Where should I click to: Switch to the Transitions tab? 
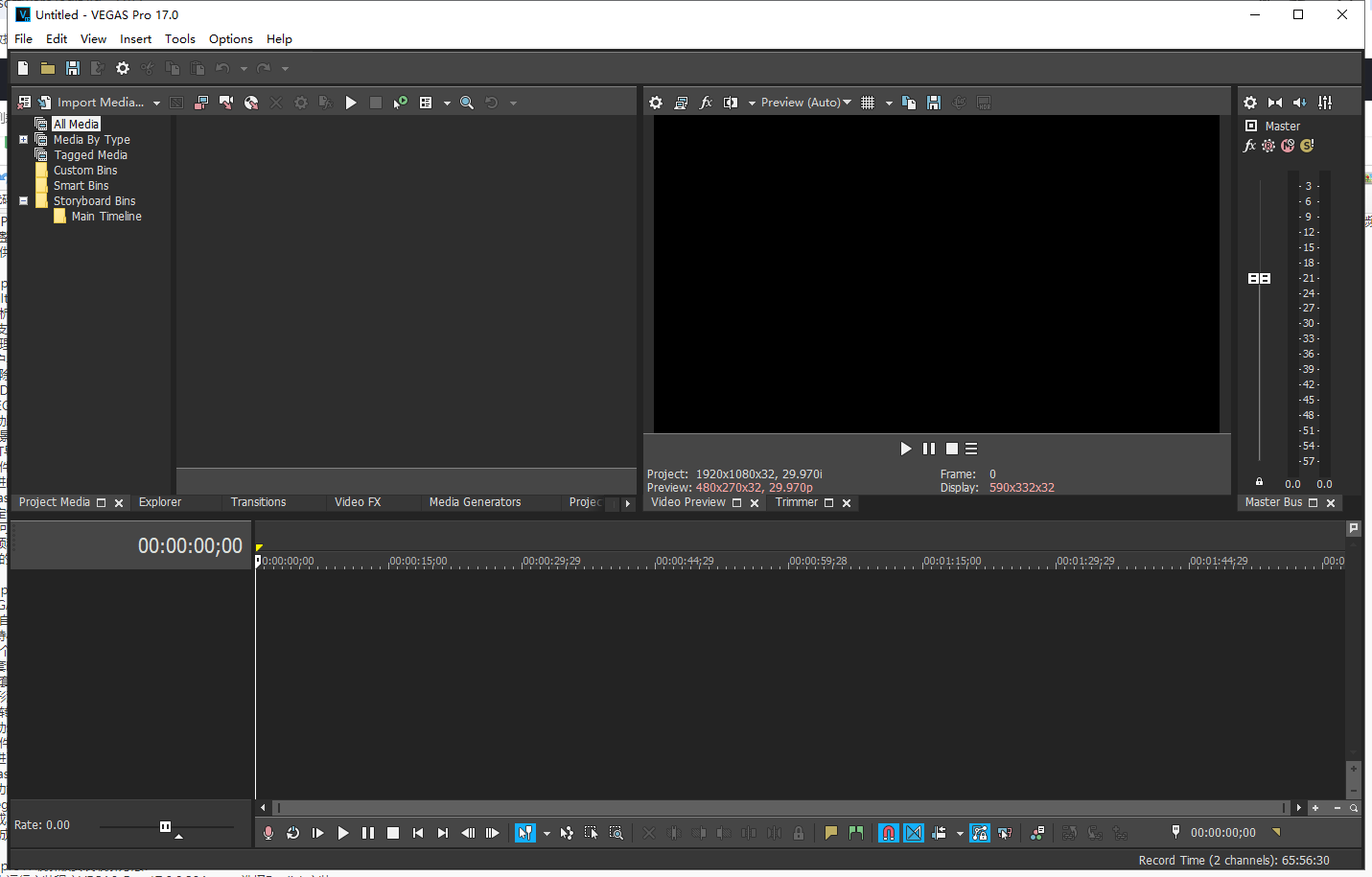click(x=258, y=502)
